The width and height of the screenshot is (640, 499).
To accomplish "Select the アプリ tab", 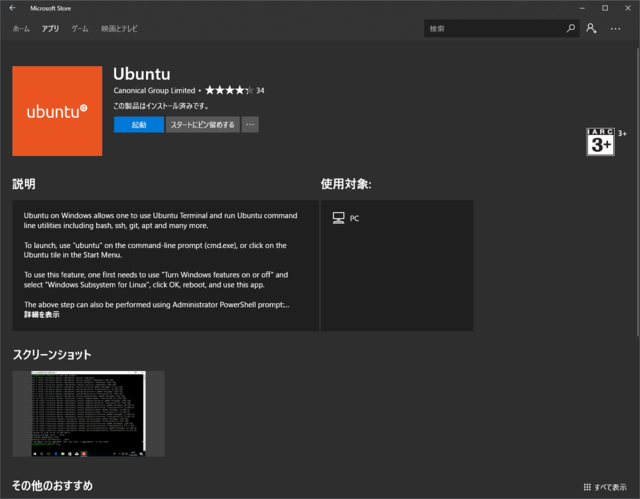I will tap(50, 29).
